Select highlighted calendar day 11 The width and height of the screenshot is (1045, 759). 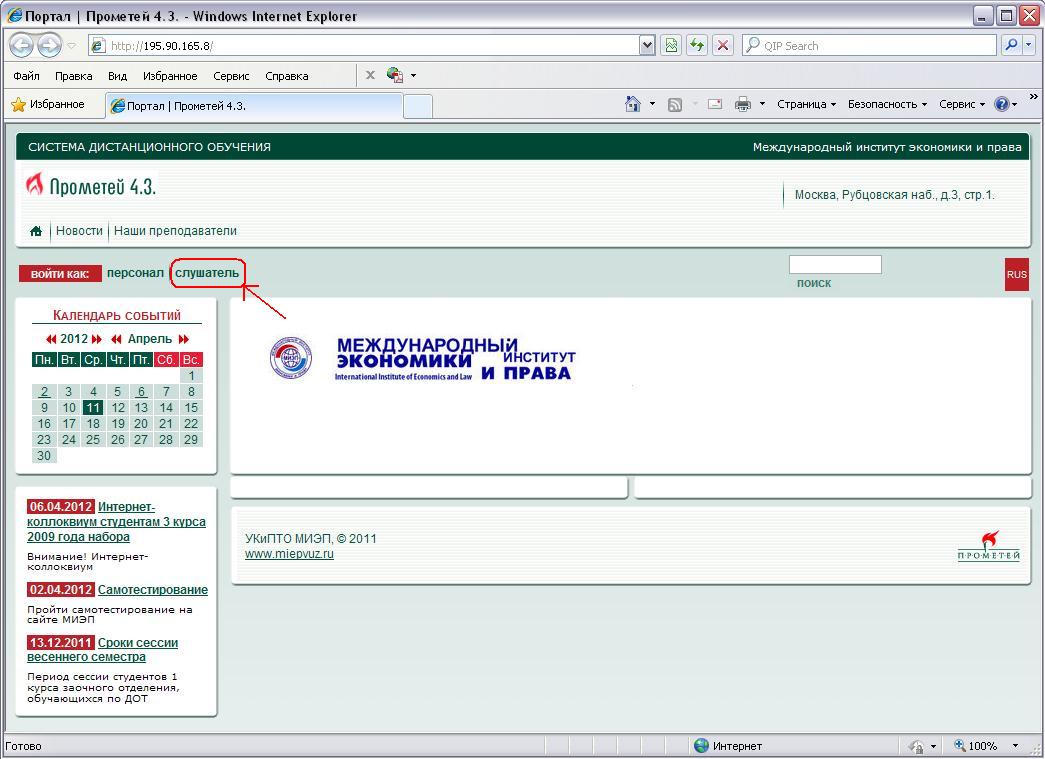pyautogui.click(x=93, y=408)
